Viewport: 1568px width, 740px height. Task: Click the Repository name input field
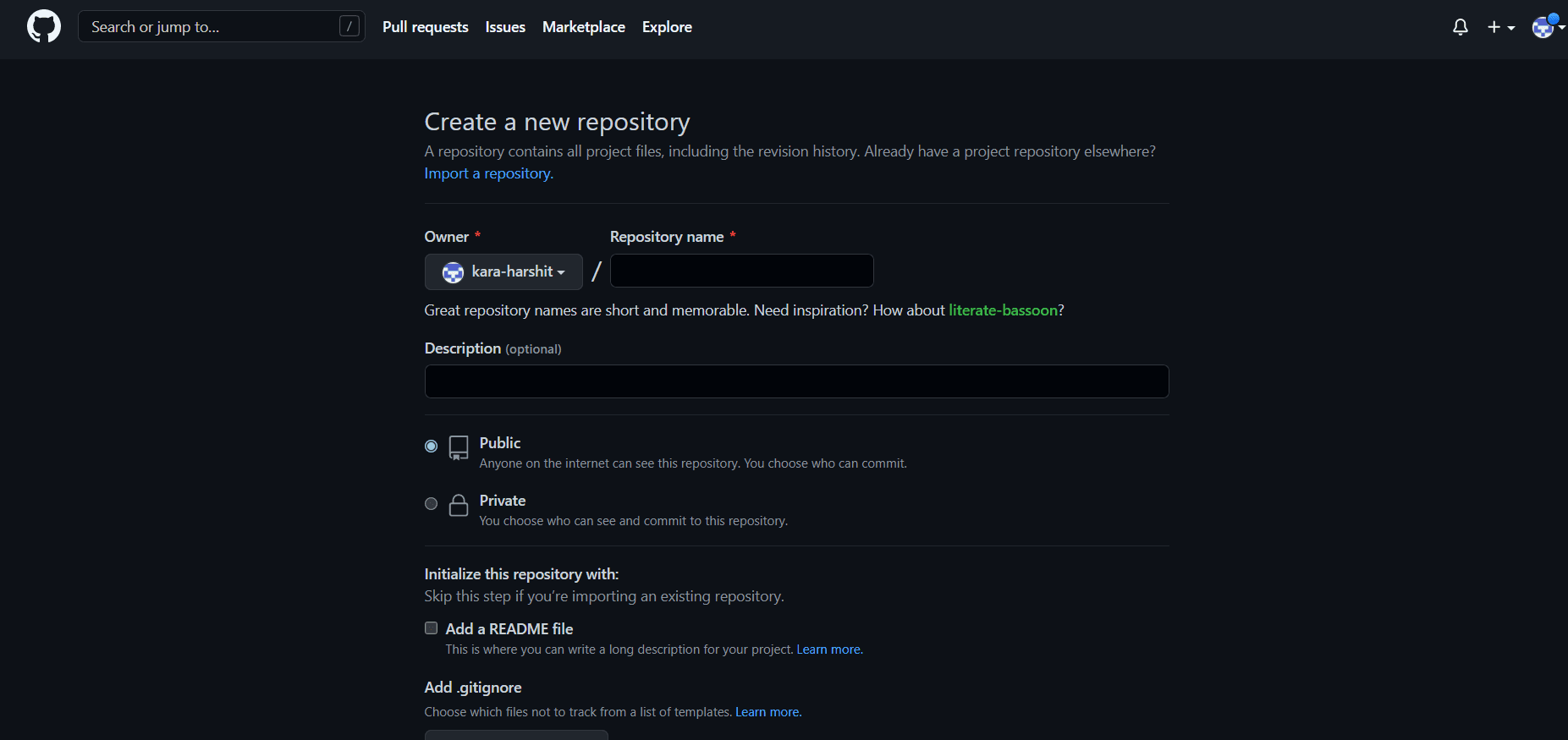(741, 271)
